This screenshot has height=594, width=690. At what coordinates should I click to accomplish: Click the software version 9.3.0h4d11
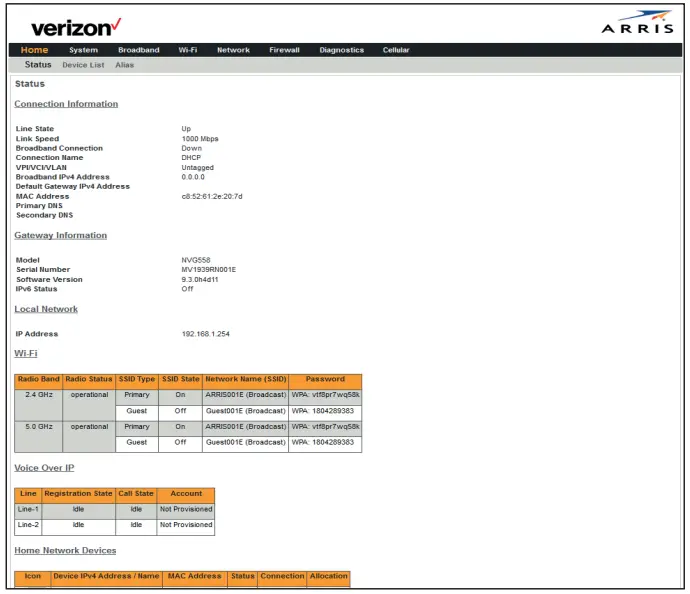(x=200, y=279)
